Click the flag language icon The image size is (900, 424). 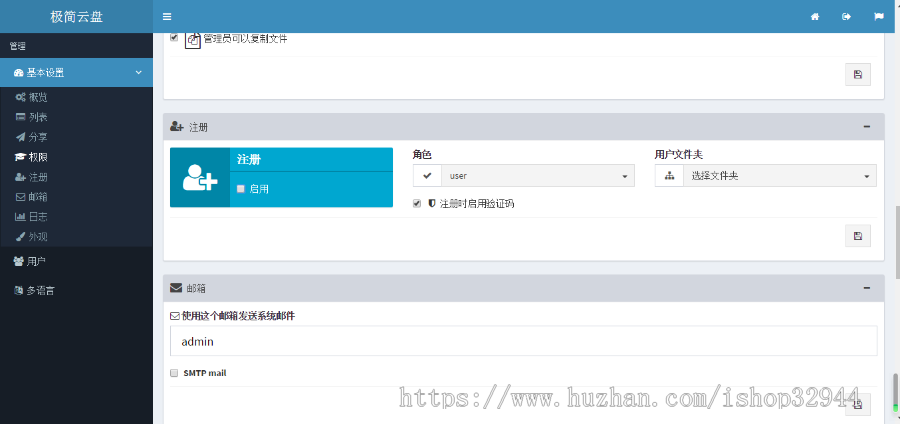tap(878, 17)
